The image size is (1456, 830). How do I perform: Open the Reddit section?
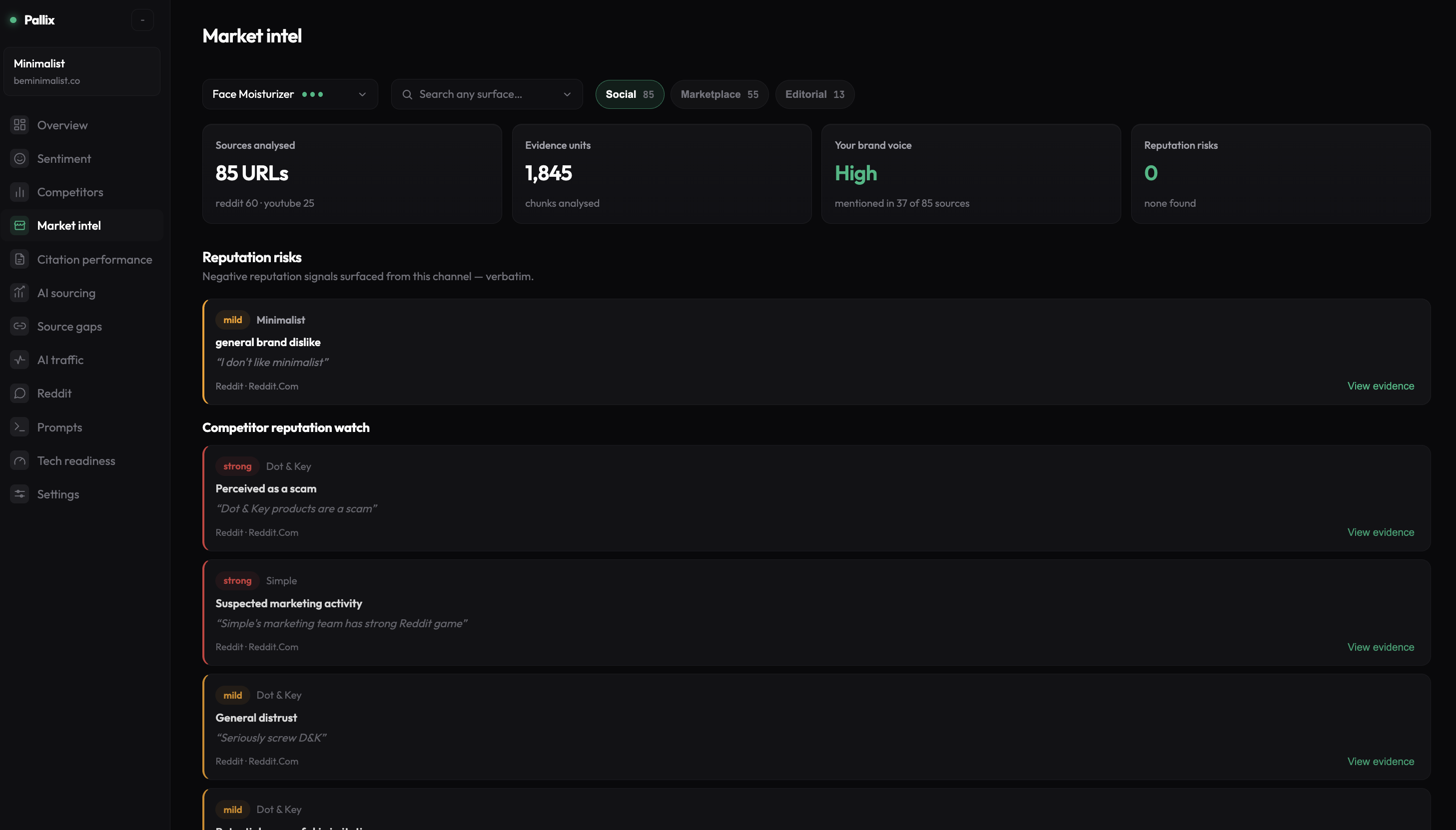coord(82,394)
